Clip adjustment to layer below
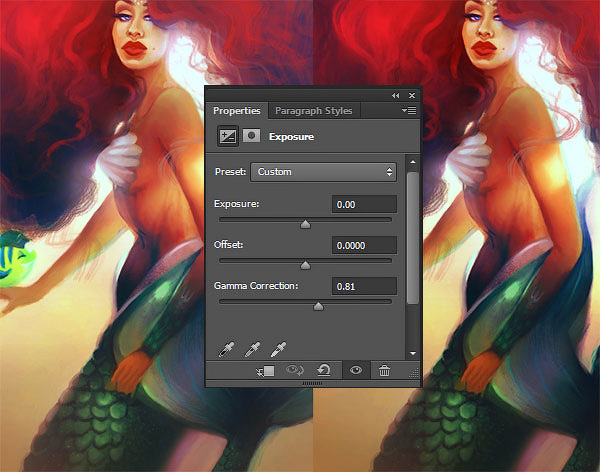 pyautogui.click(x=265, y=371)
